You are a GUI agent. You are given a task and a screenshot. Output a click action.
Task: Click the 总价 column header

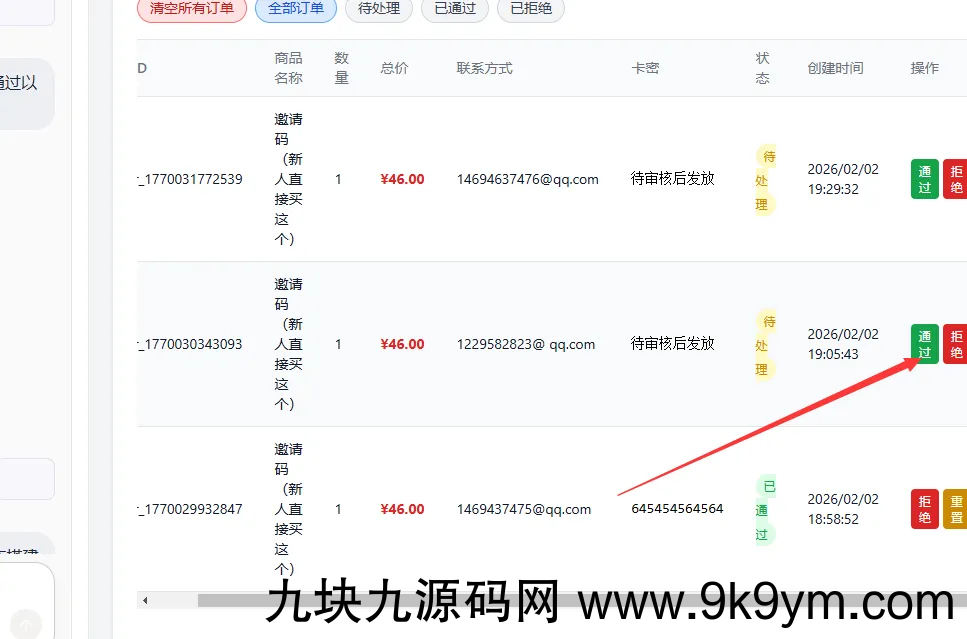[x=394, y=68]
